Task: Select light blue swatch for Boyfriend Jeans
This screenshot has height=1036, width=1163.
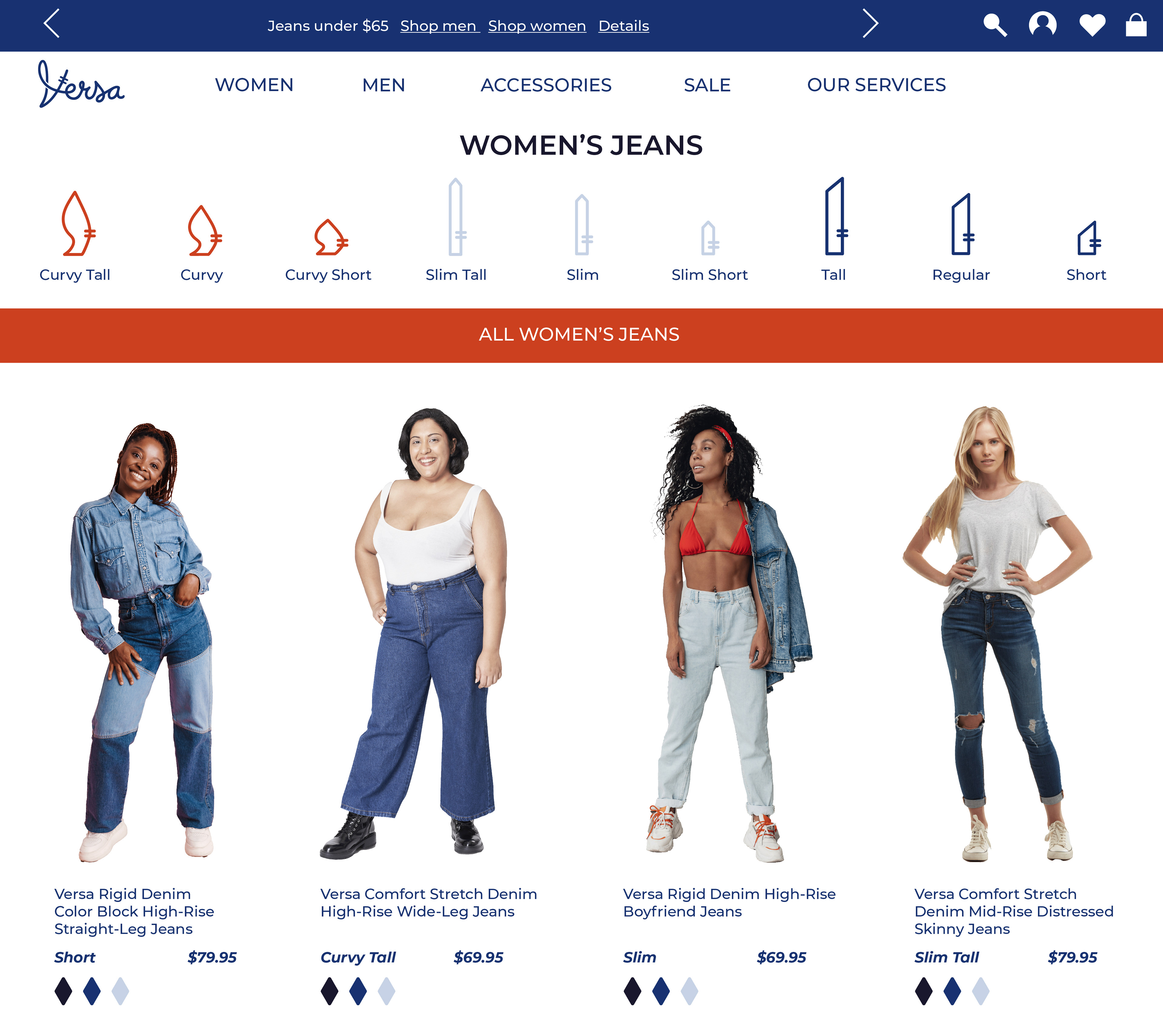Action: click(689, 991)
